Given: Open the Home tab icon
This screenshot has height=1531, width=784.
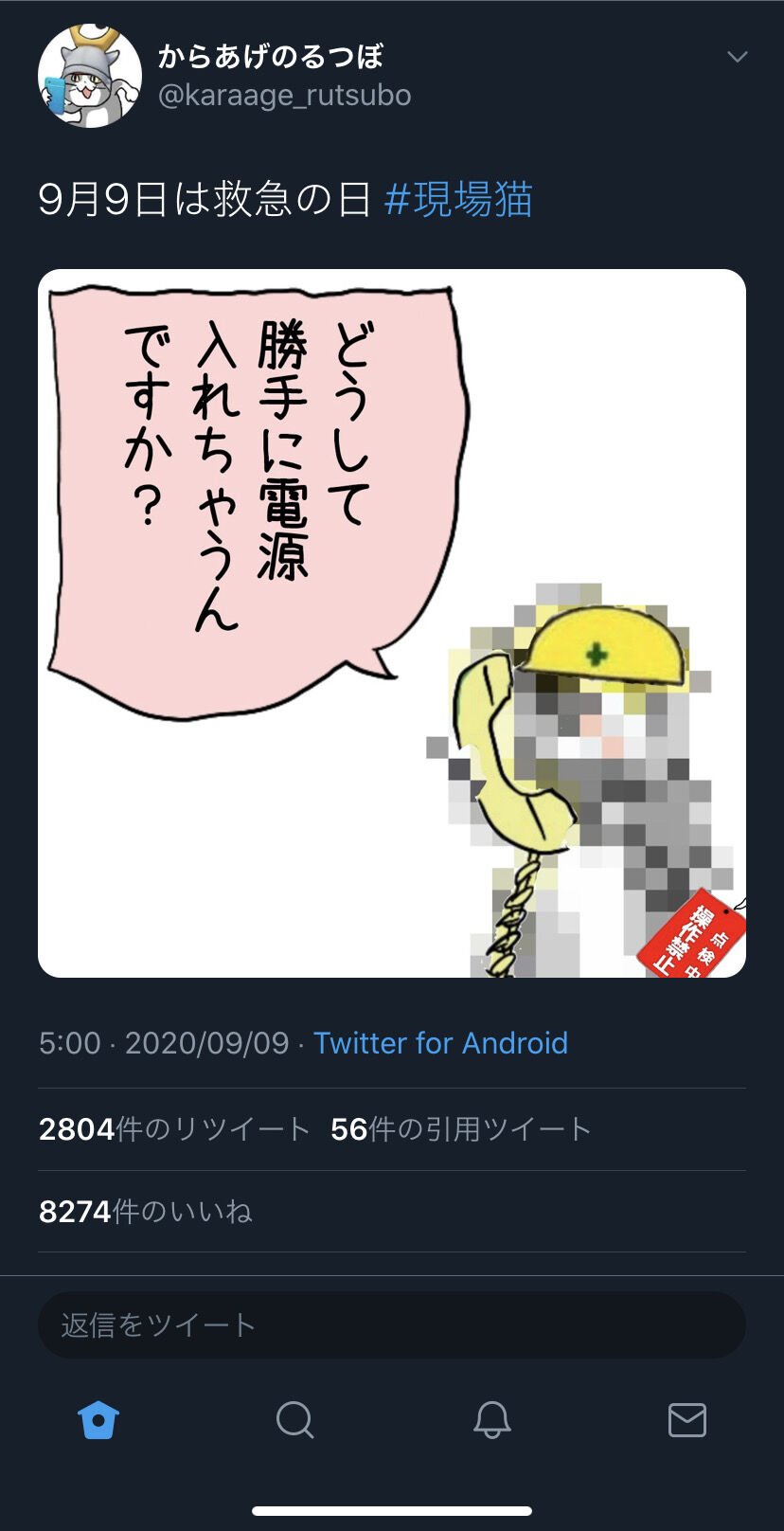Looking at the screenshot, I should (x=98, y=1419).
